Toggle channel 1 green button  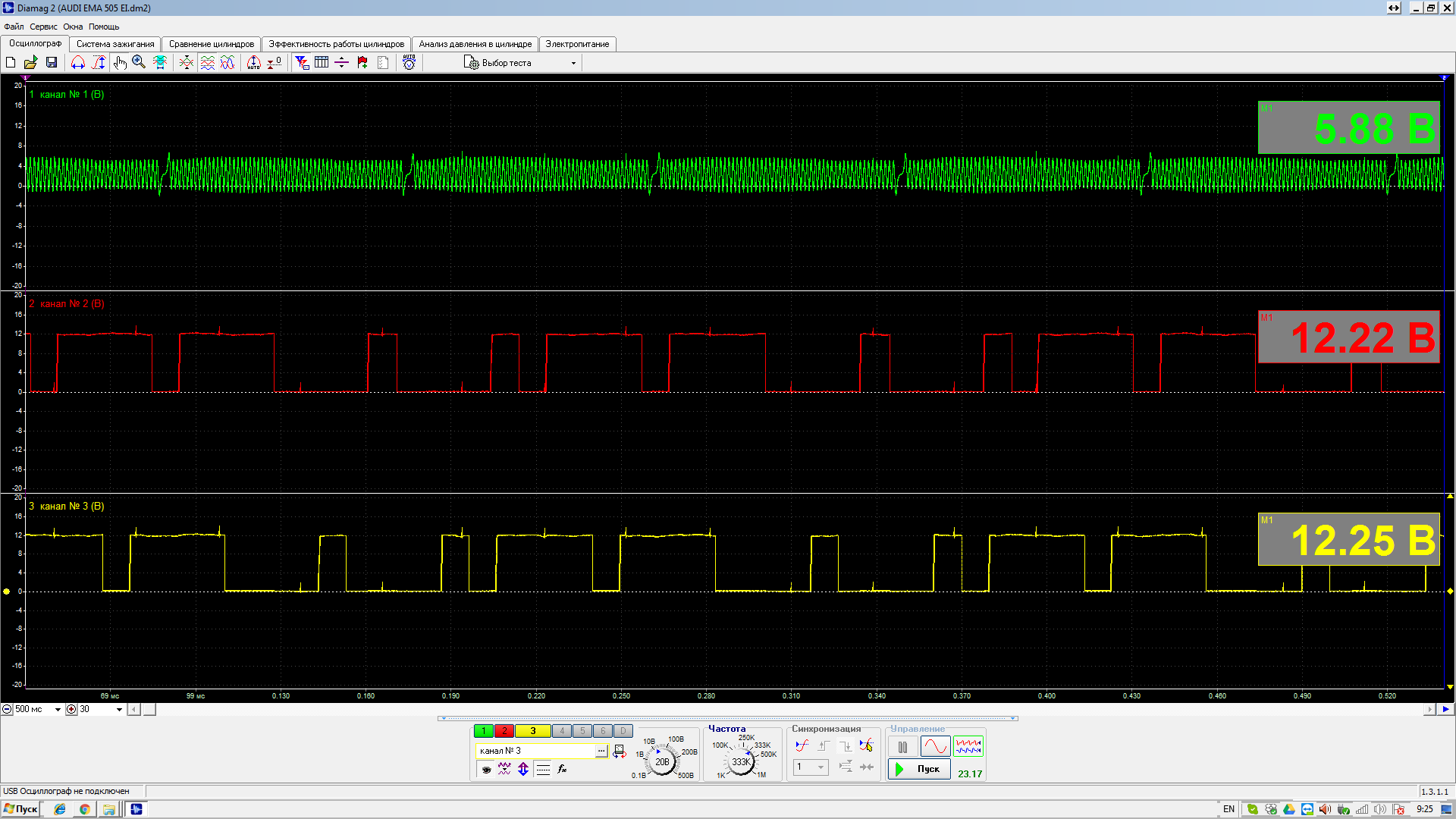483,731
